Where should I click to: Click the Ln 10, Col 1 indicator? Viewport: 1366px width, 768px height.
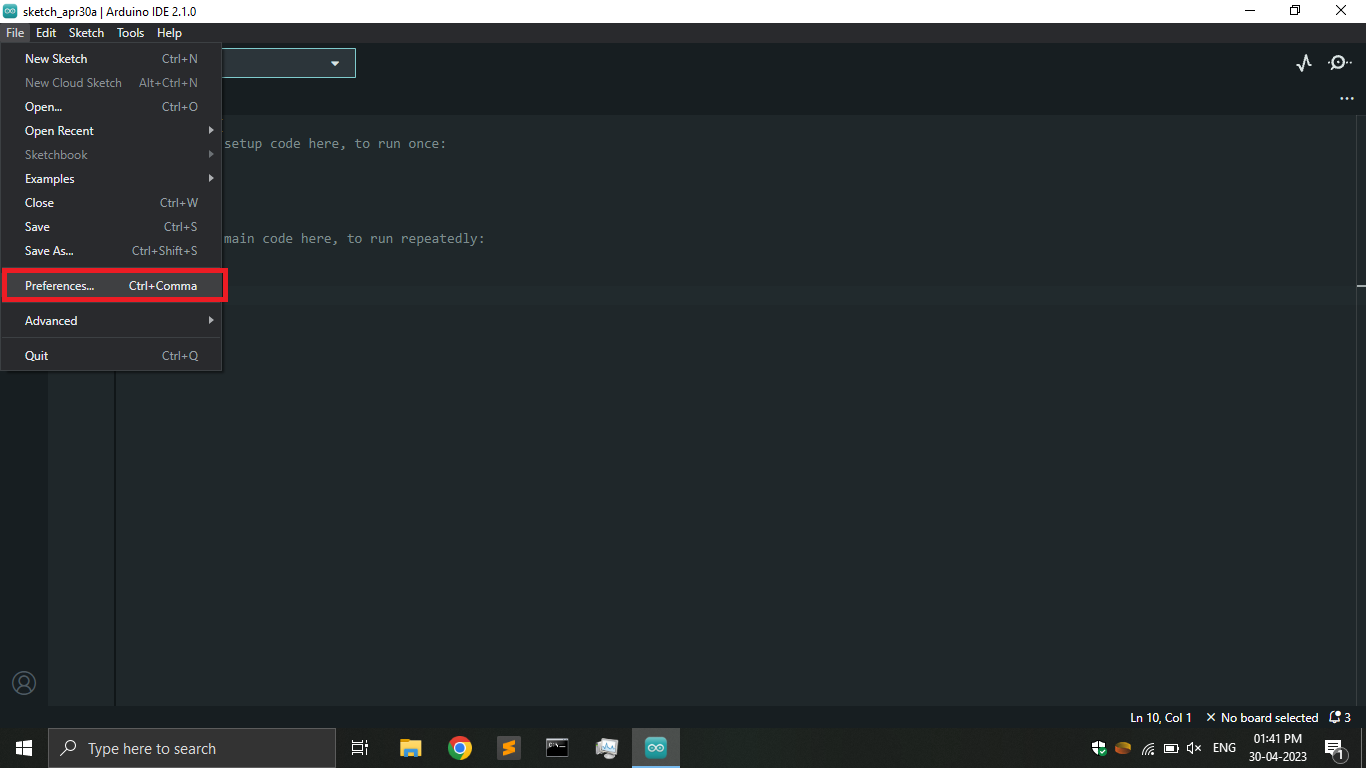[x=1160, y=717]
